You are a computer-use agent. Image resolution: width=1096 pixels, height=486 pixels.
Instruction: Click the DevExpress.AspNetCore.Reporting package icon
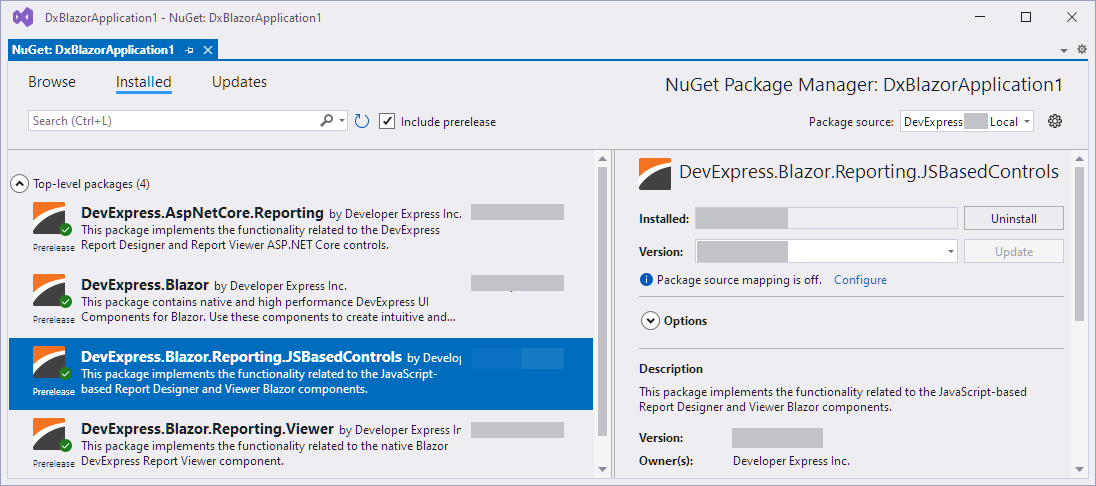click(52, 220)
